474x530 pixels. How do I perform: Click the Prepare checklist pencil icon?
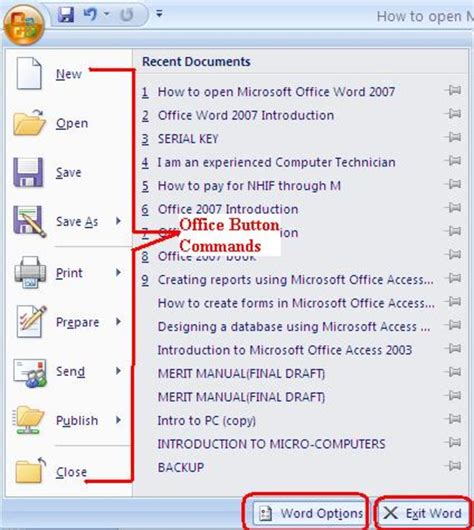(x=31, y=321)
